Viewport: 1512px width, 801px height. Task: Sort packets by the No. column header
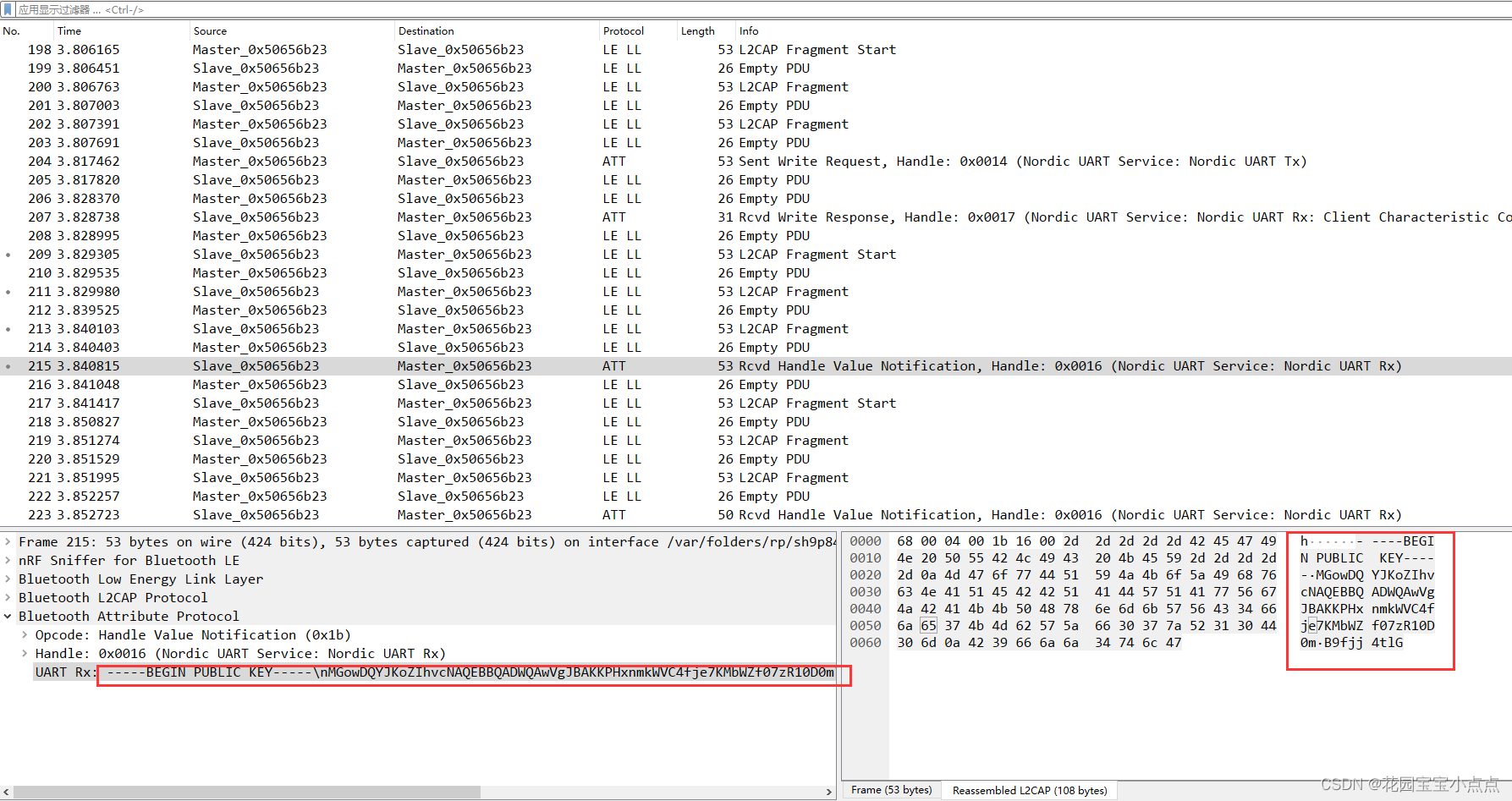pyautogui.click(x=12, y=31)
